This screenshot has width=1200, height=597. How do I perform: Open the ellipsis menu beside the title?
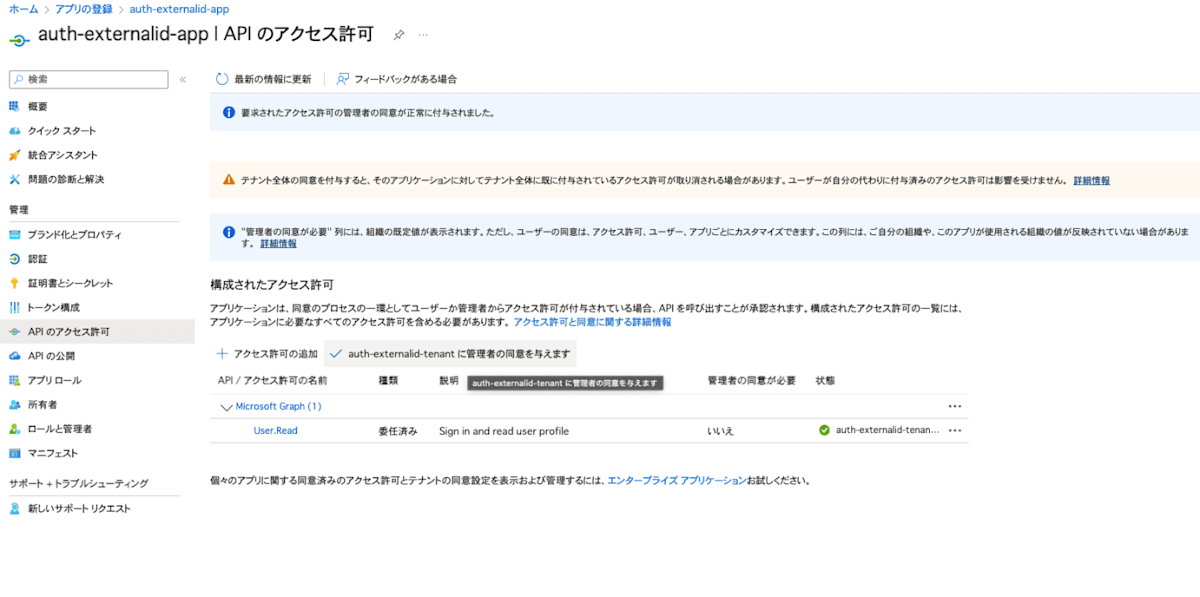[423, 35]
